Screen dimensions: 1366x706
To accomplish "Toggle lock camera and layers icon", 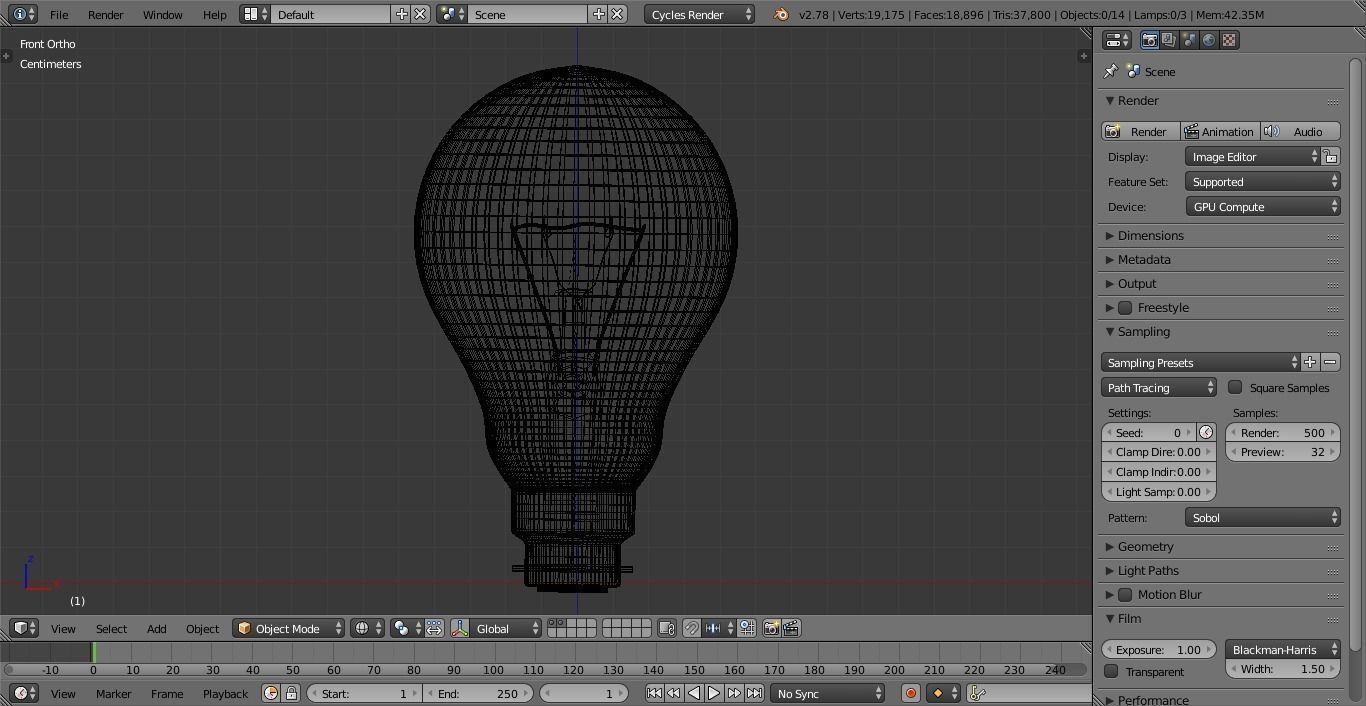I will pyautogui.click(x=667, y=628).
